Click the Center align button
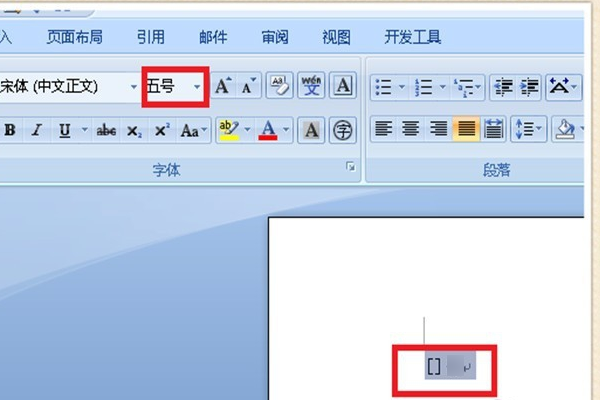 [411, 129]
